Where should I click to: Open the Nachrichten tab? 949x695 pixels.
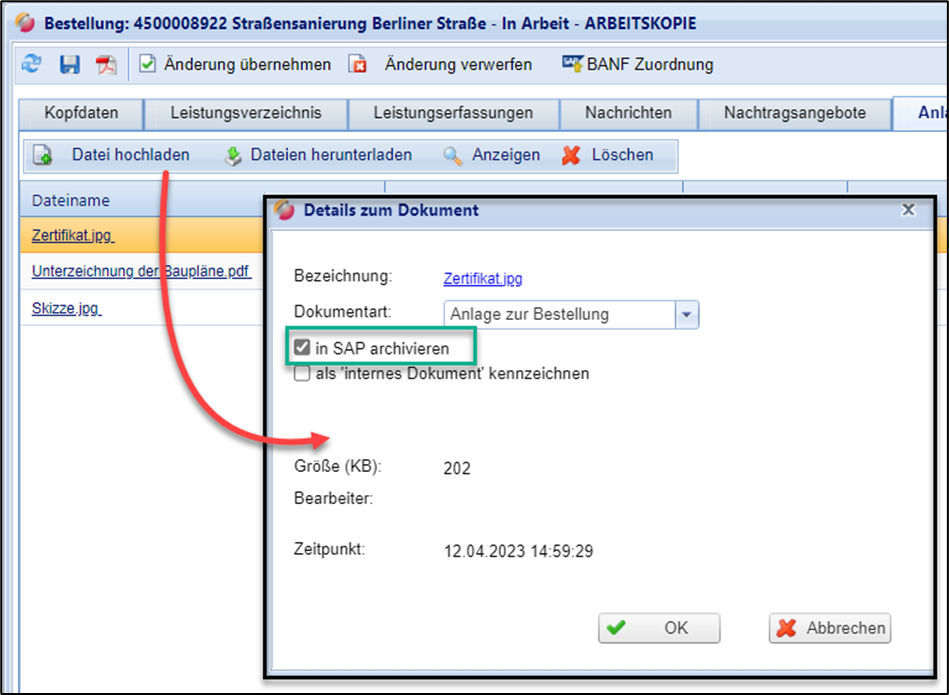pyautogui.click(x=627, y=113)
